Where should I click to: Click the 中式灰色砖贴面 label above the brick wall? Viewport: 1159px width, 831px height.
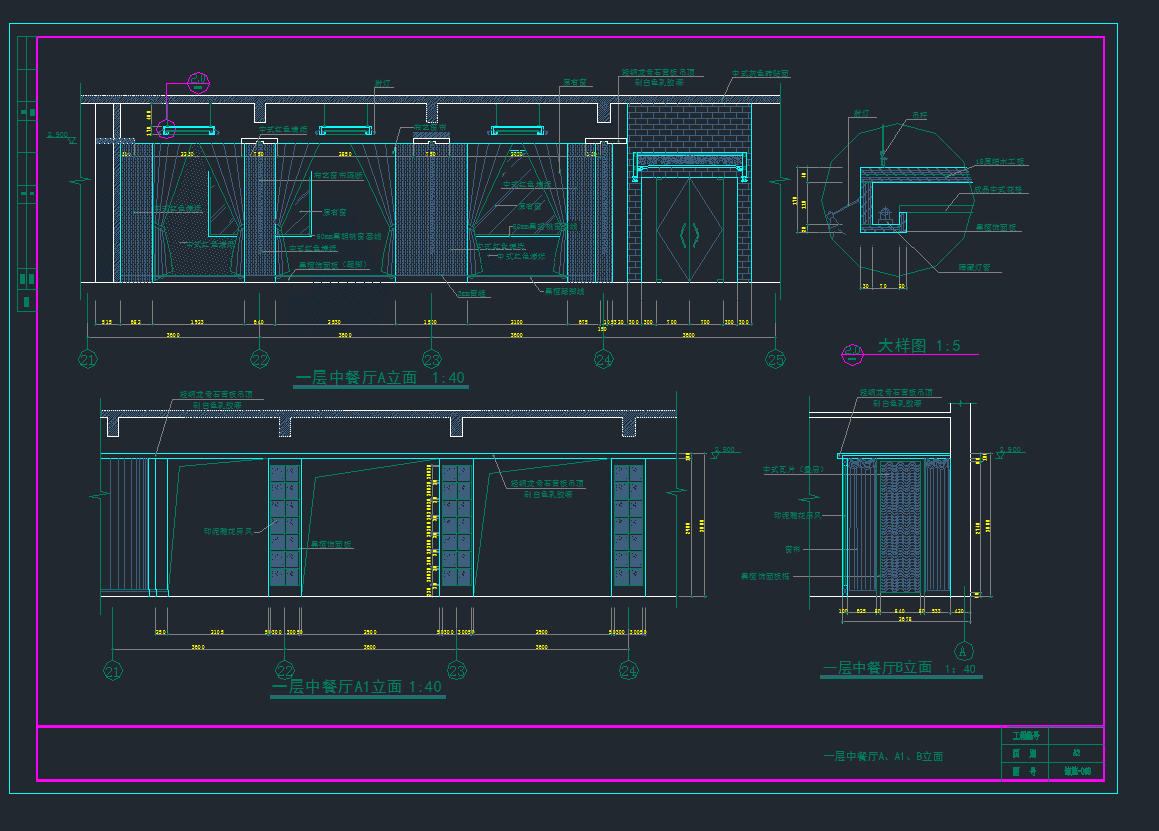coord(760,74)
